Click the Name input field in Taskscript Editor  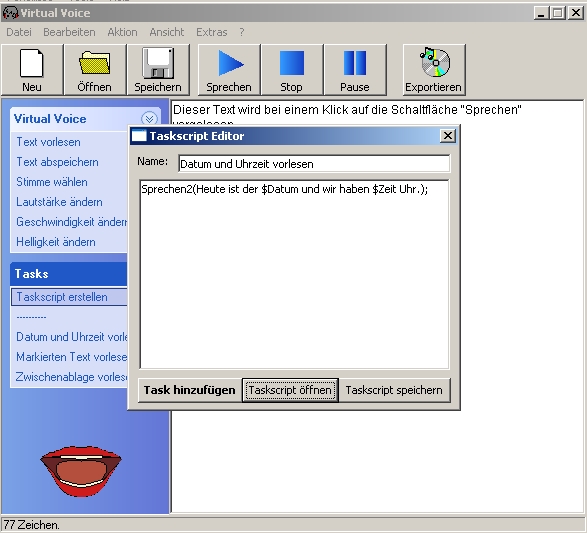tap(314, 164)
